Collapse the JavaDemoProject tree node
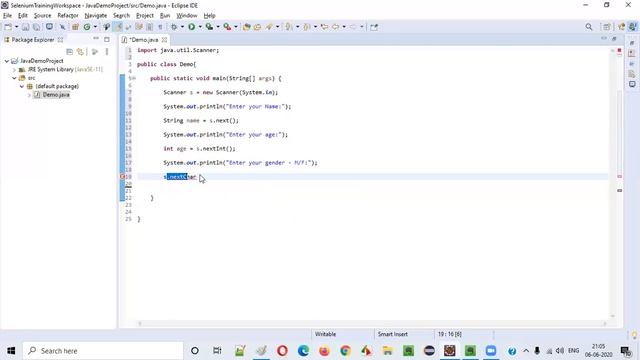 (7, 61)
